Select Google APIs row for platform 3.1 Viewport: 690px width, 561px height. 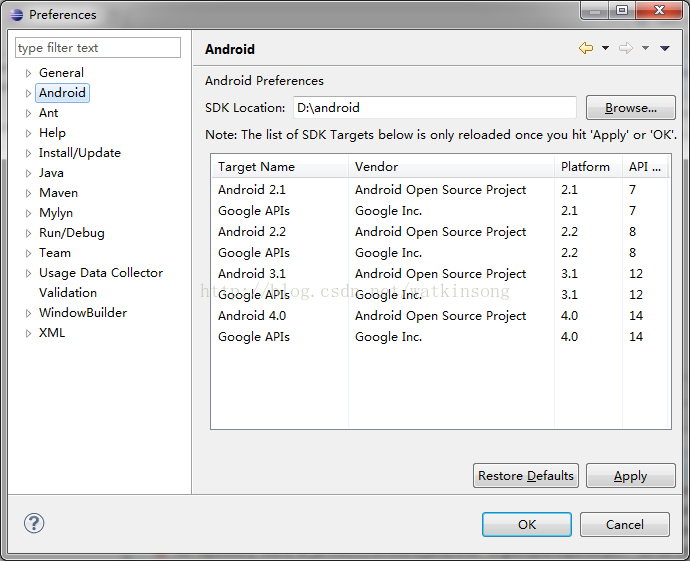pos(440,295)
